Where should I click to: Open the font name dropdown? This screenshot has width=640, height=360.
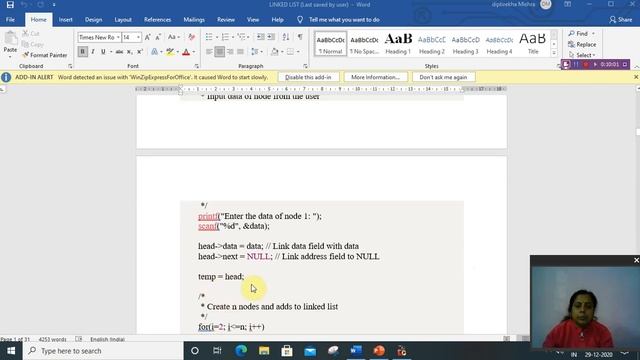tap(118, 37)
